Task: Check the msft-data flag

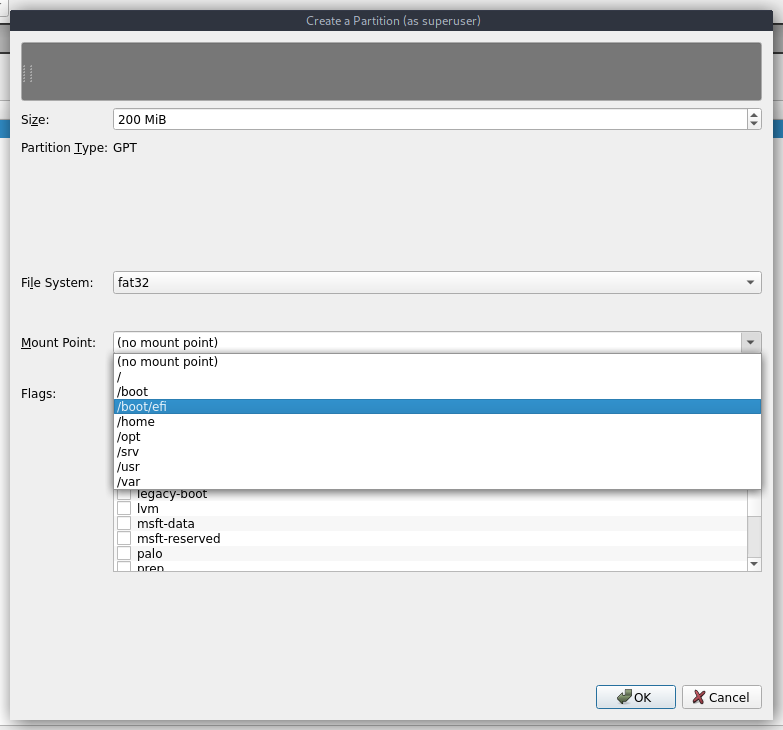Action: coord(124,524)
